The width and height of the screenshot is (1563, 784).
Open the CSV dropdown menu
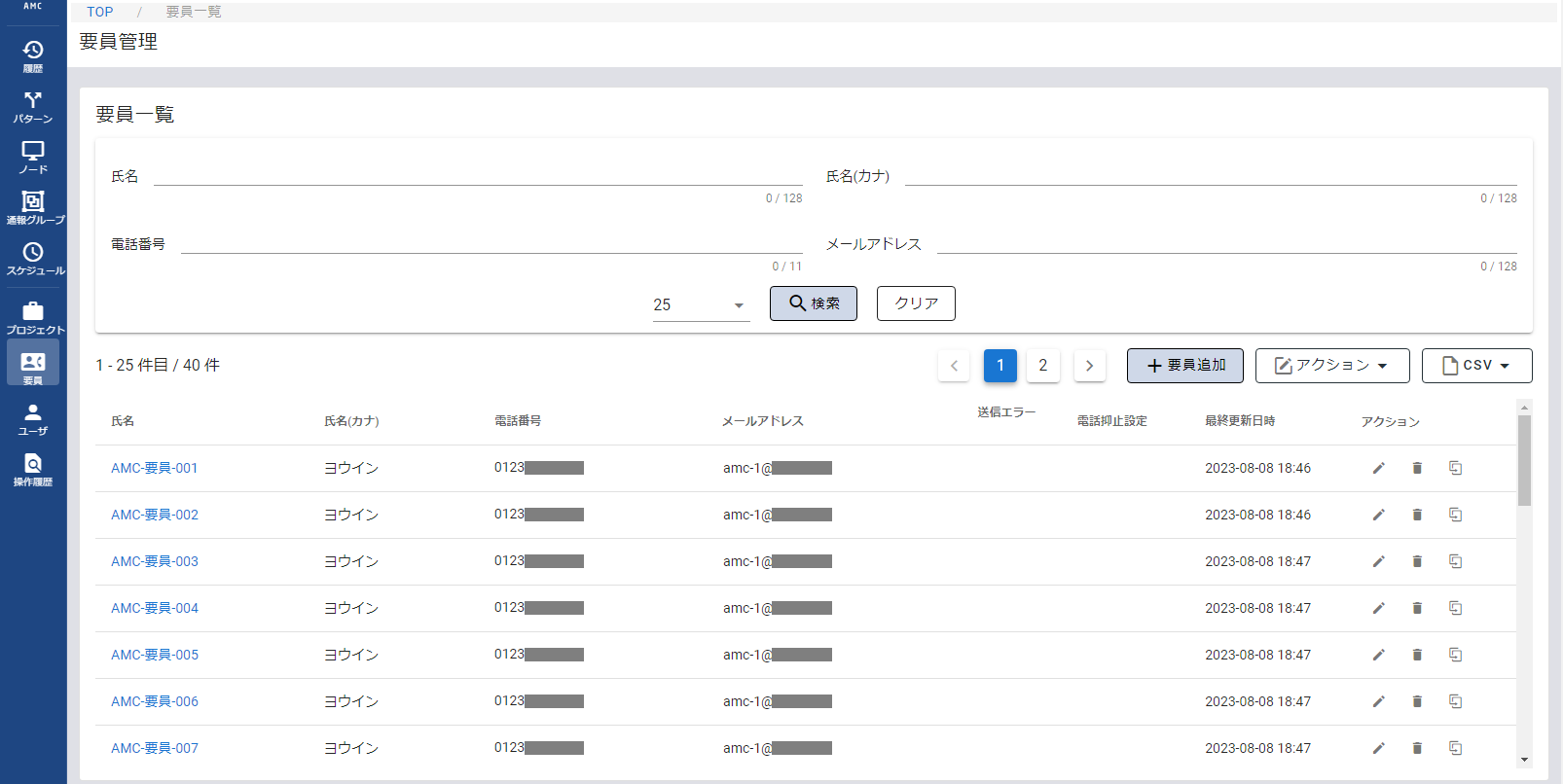(1476, 366)
